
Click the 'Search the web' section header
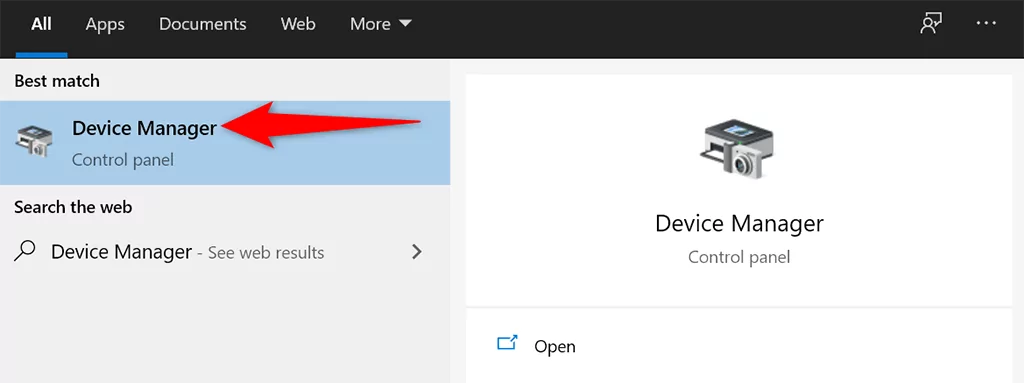tap(73, 207)
